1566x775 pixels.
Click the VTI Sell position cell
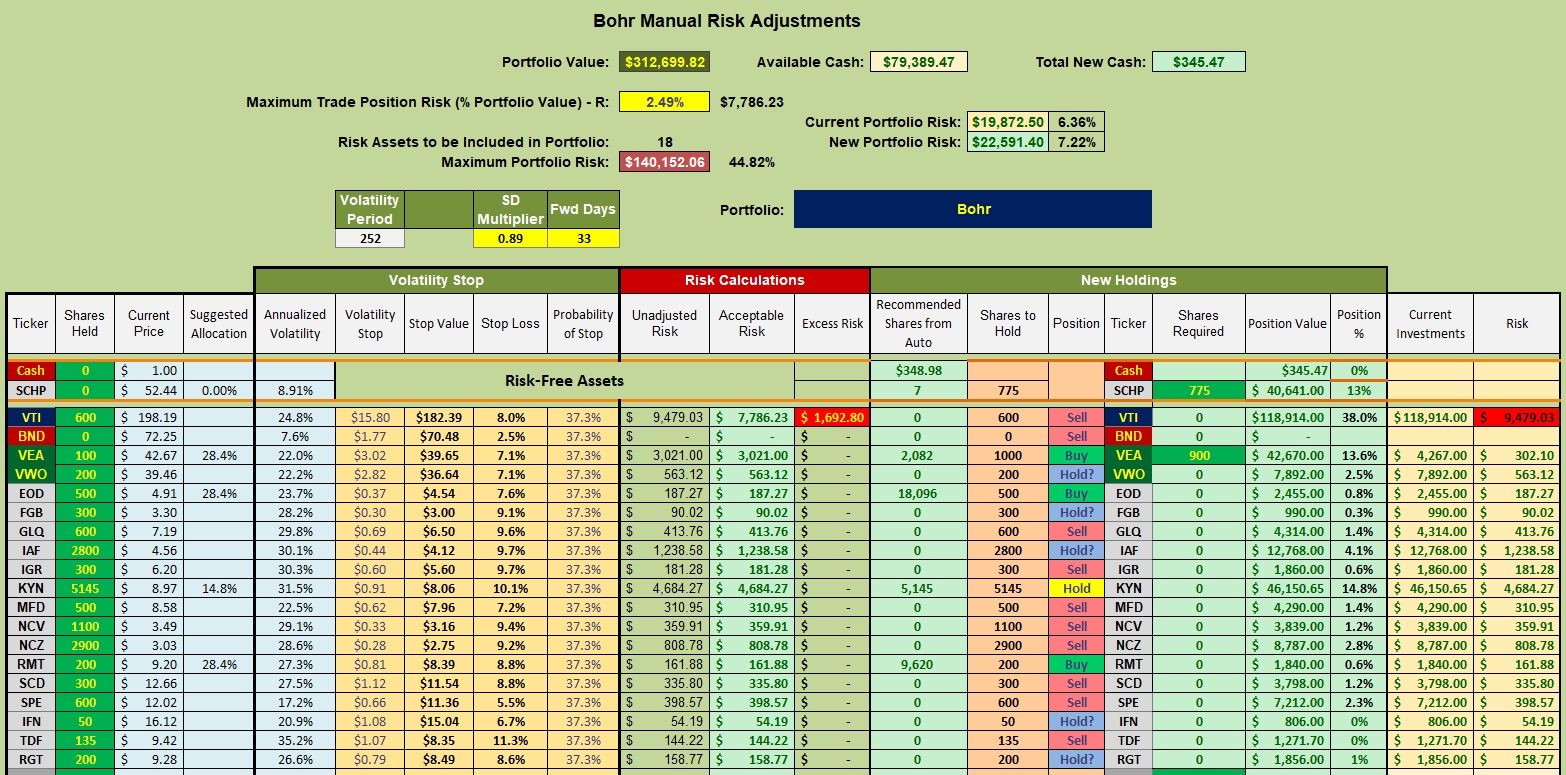click(1076, 417)
